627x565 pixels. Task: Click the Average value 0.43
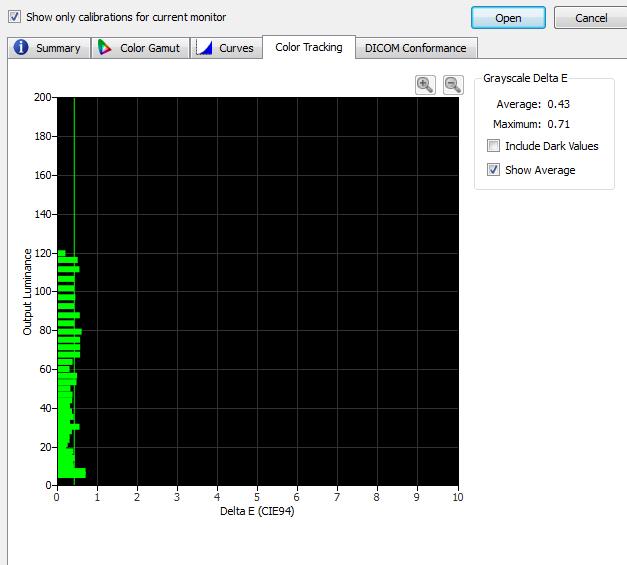[558, 104]
